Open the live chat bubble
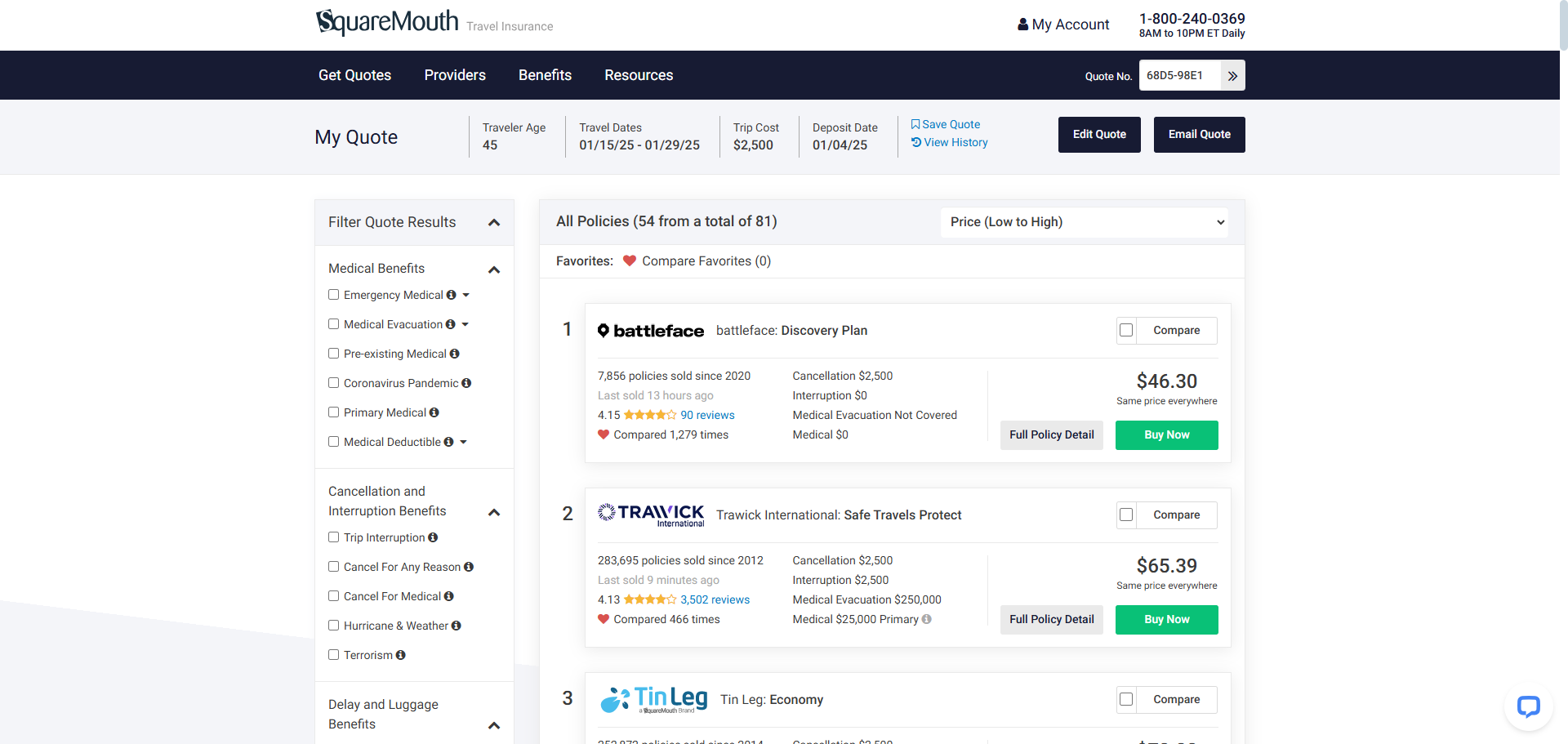 click(1528, 706)
